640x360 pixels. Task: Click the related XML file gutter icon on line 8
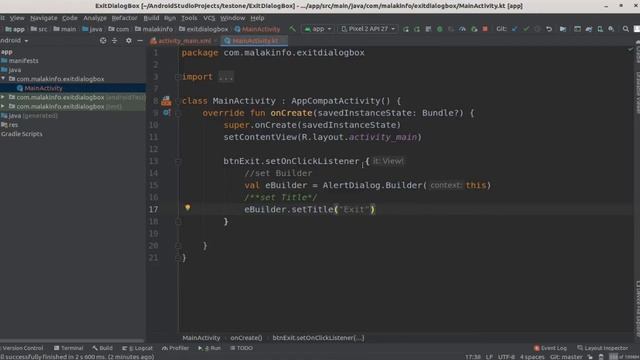(x=166, y=101)
